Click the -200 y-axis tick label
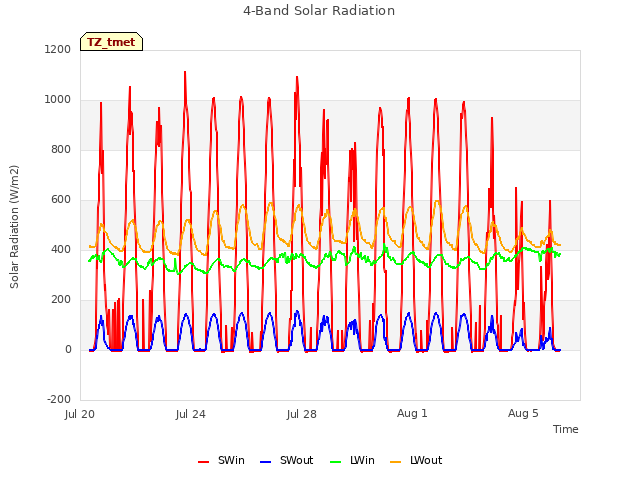Image resolution: width=640 pixels, height=480 pixels. pyautogui.click(x=59, y=399)
